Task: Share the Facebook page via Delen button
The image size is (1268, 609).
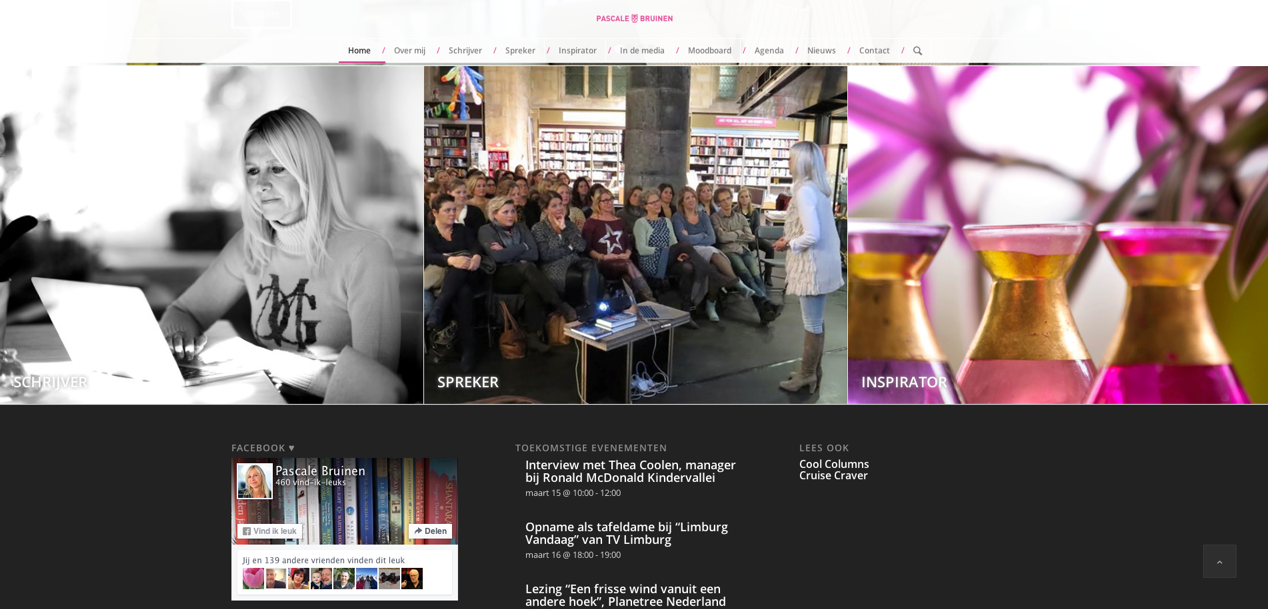Action: [430, 531]
